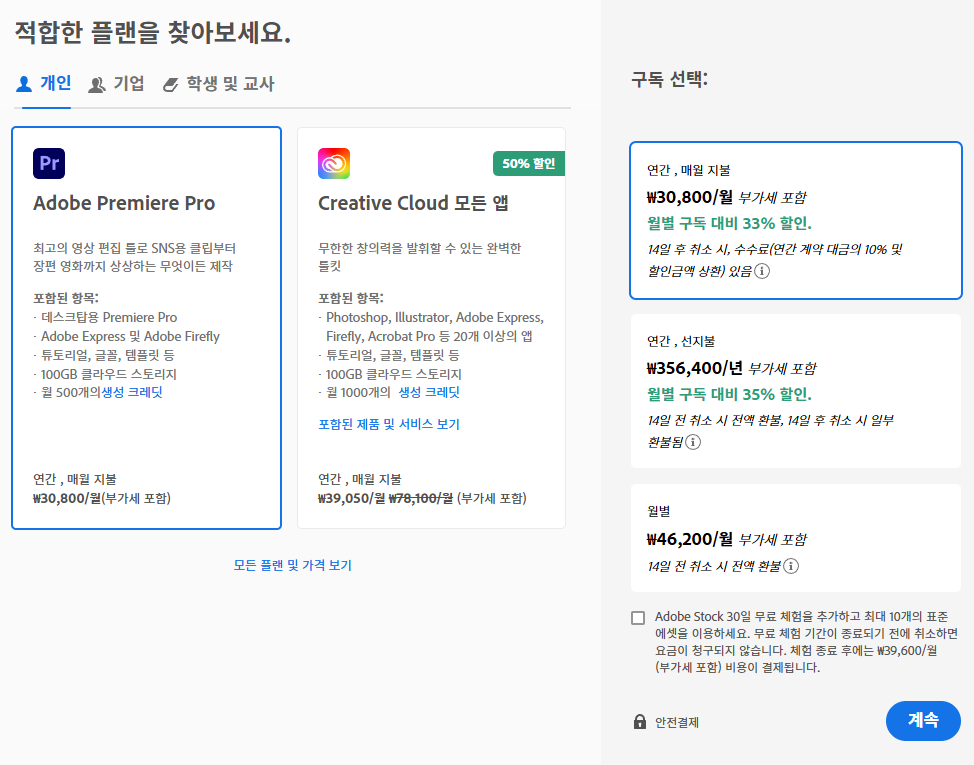Click the 적합한 플랜을 찾아보세요 heading
Screen dimensions: 974x765
(x=153, y=32)
